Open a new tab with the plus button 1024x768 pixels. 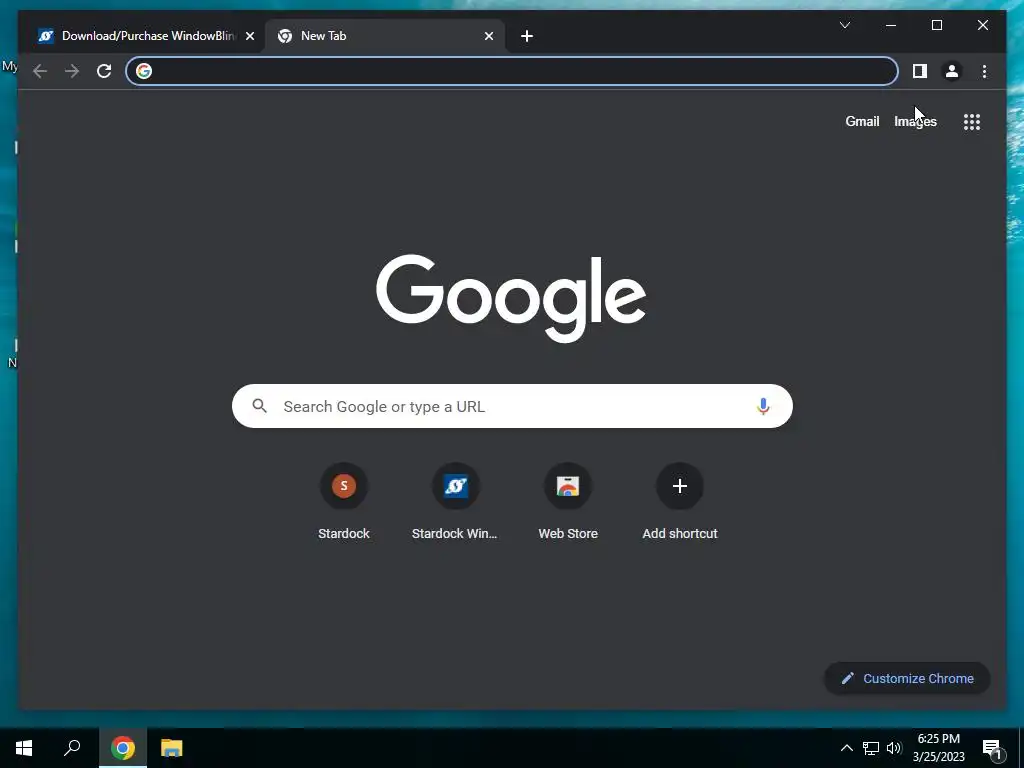click(x=527, y=36)
